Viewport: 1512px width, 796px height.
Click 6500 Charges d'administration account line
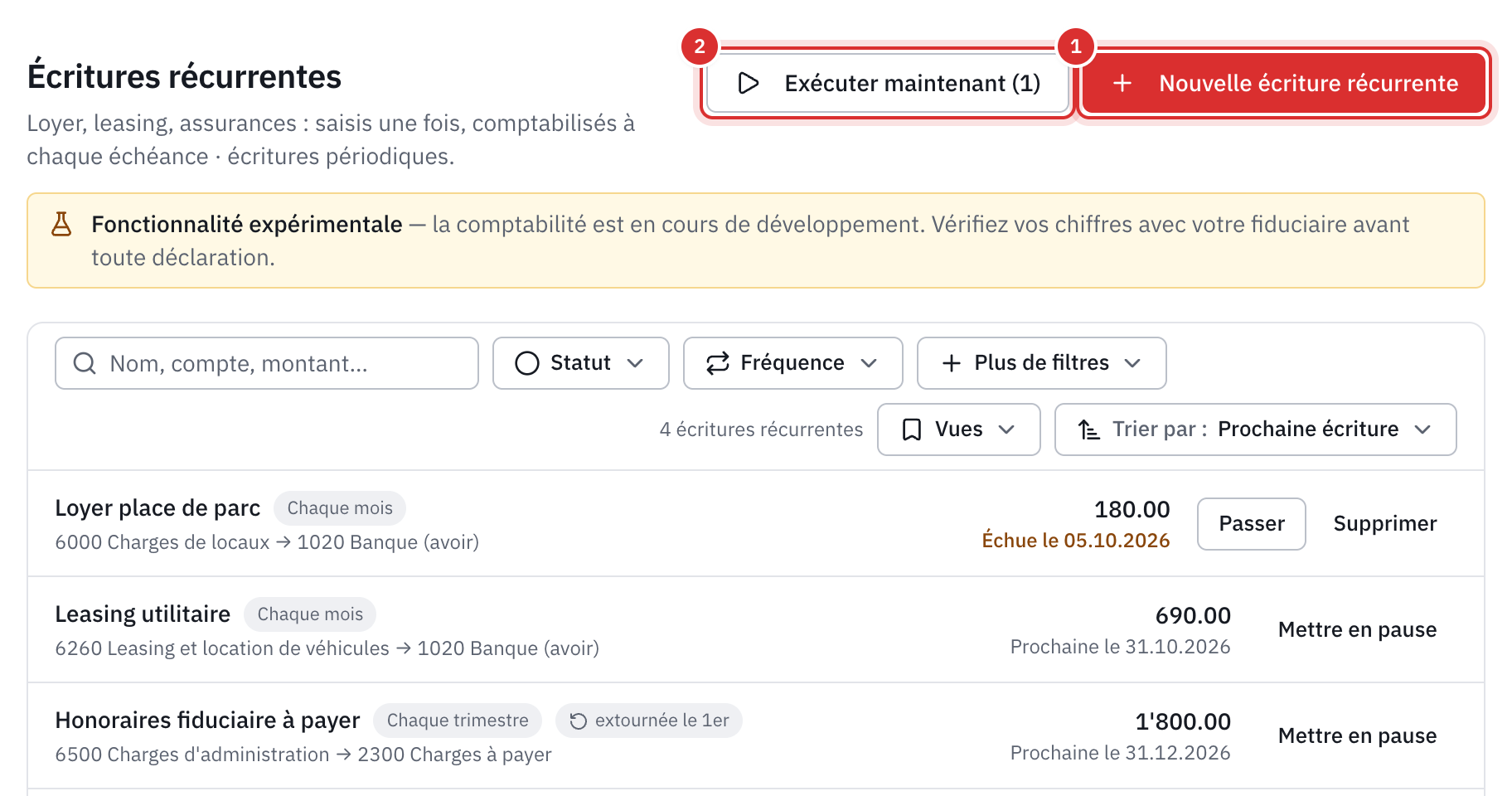tap(303, 755)
